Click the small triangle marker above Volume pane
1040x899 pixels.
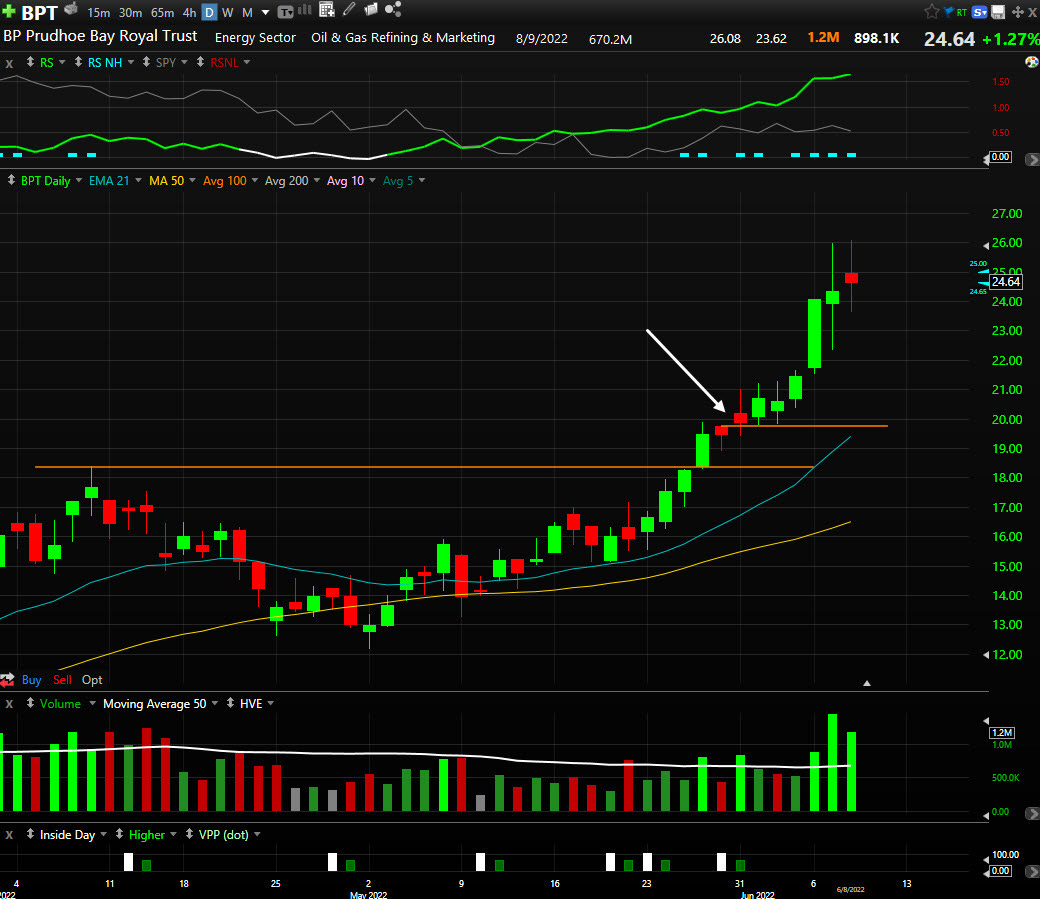click(867, 683)
